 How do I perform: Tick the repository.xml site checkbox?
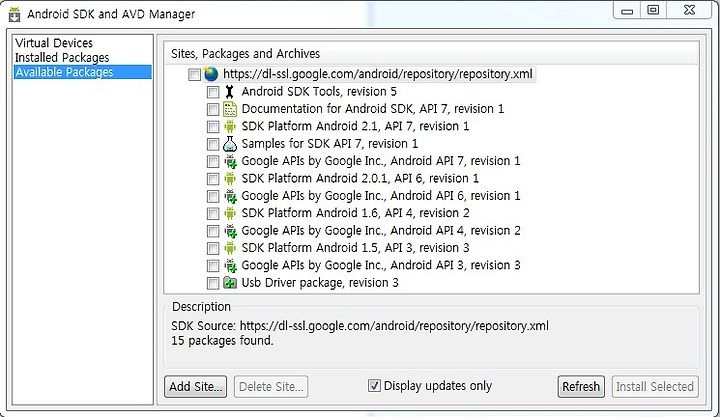tap(194, 74)
